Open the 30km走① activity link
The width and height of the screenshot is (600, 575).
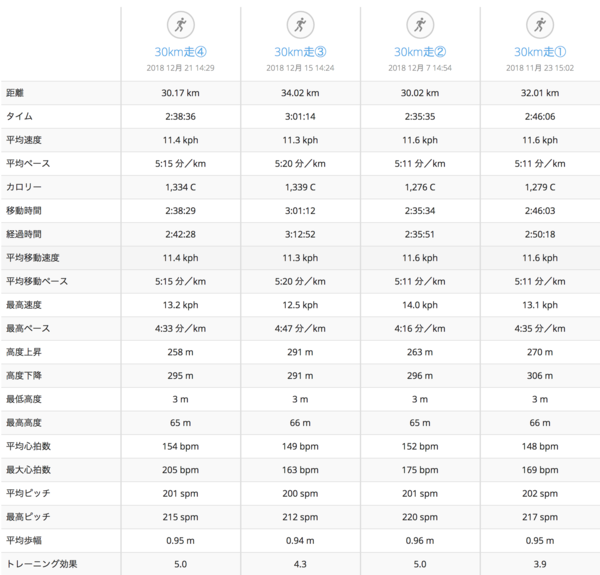point(540,52)
